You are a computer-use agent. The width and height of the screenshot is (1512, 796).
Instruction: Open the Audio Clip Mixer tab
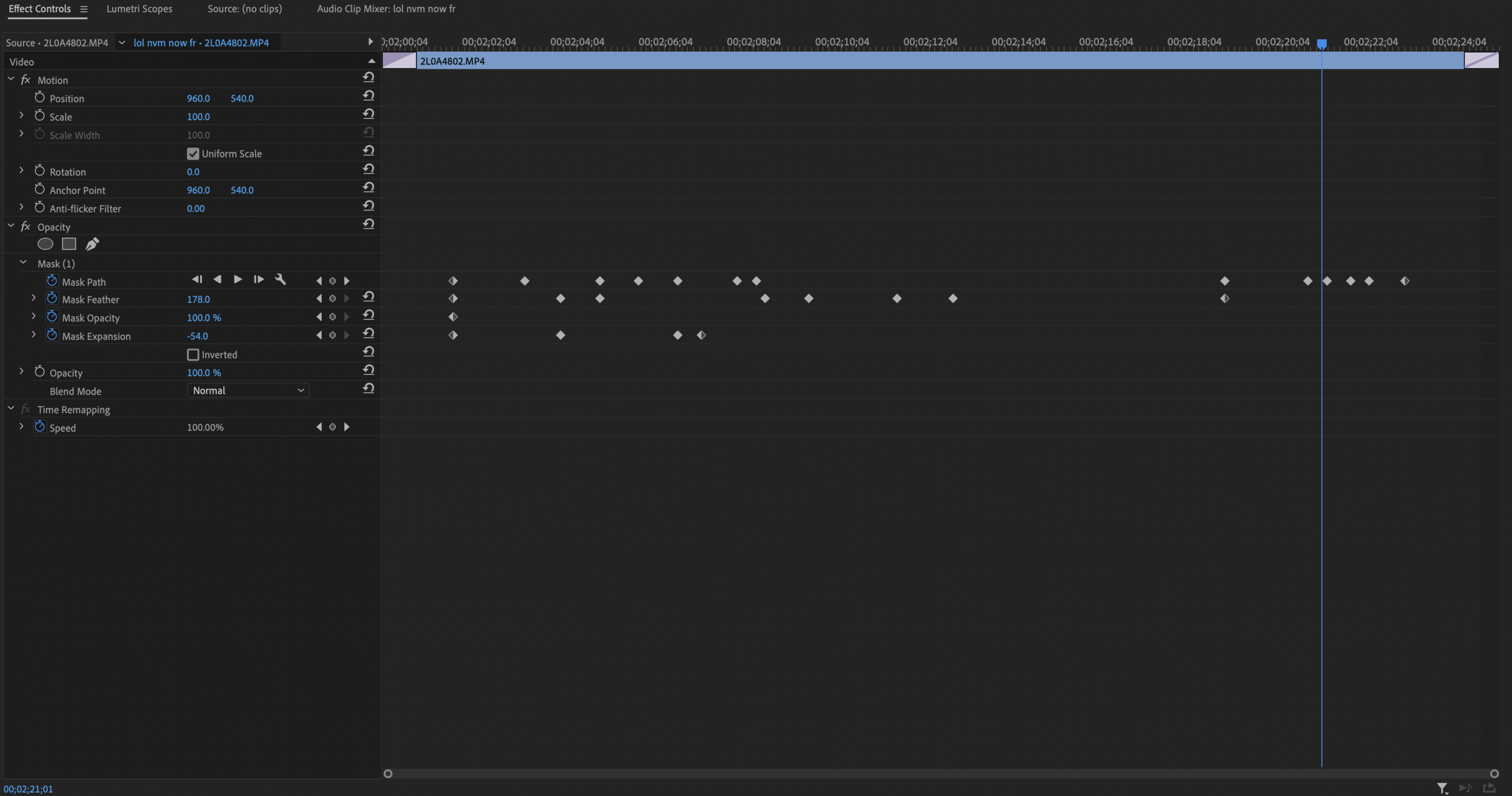pos(386,8)
